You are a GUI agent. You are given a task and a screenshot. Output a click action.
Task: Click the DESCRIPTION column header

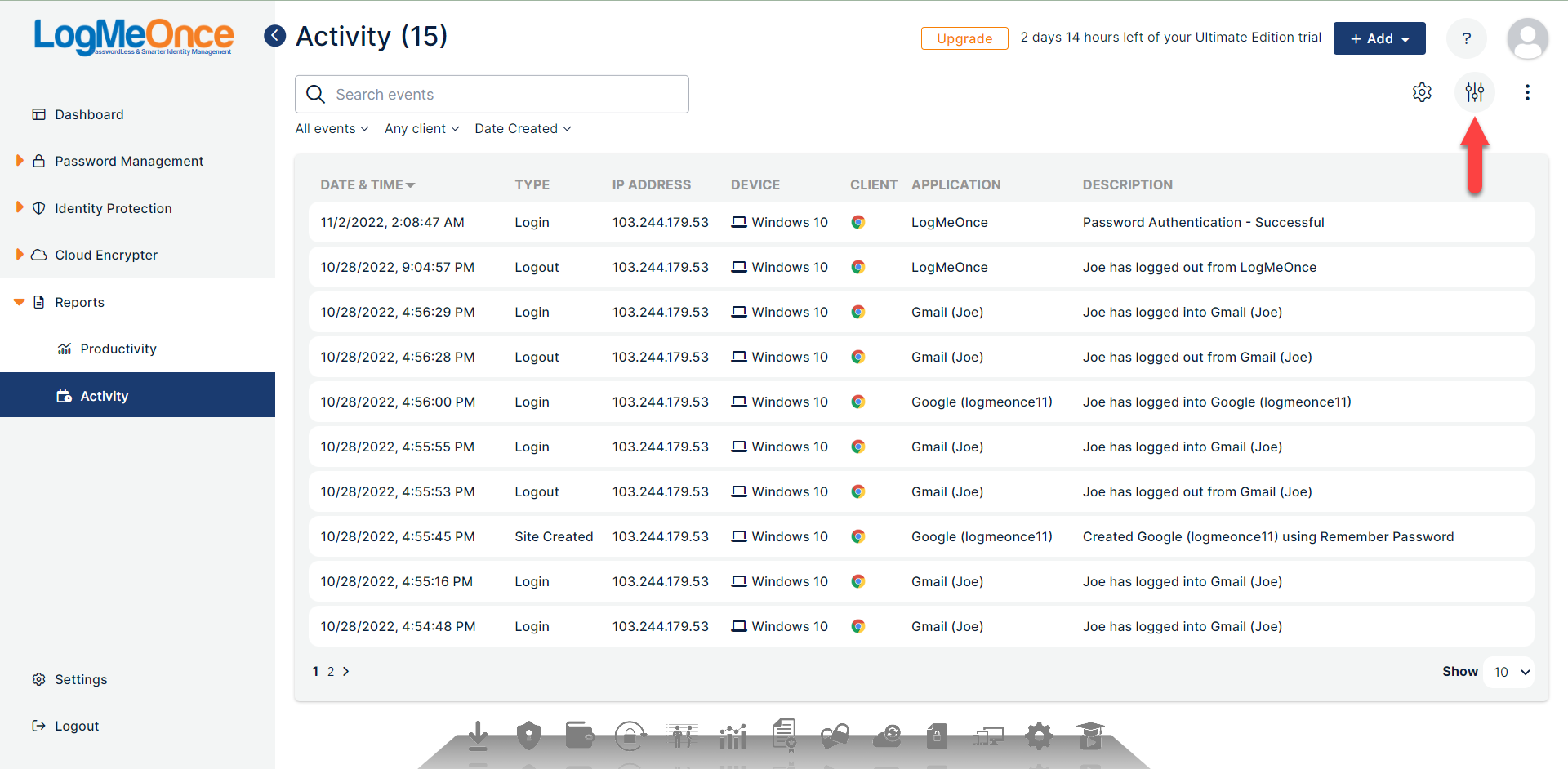coord(1128,184)
